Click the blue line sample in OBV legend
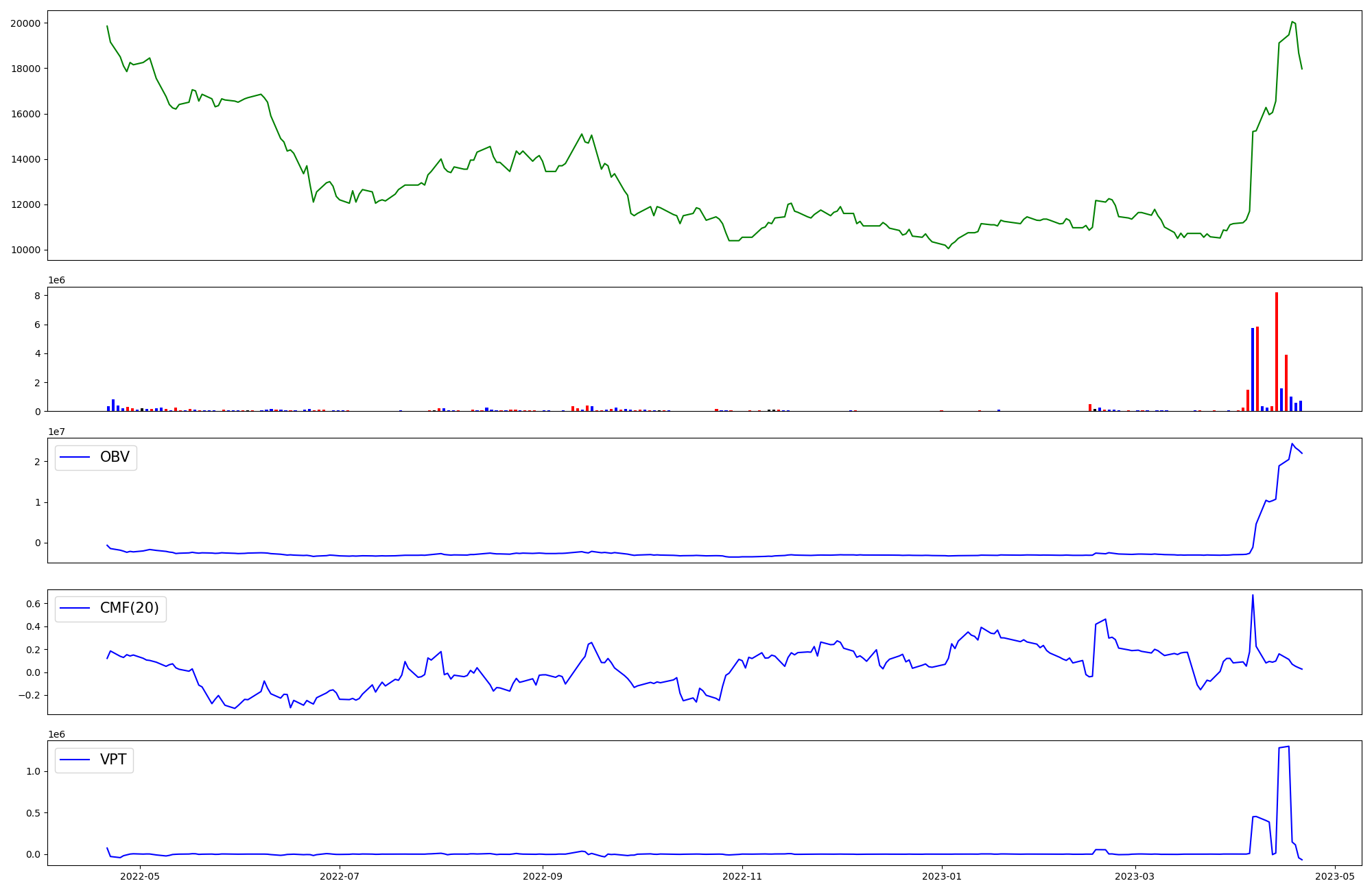 click(x=75, y=457)
